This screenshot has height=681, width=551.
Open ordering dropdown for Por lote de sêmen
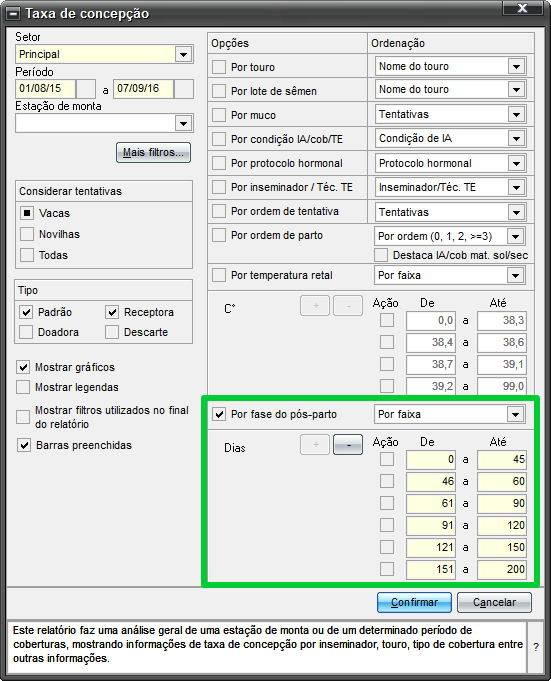coord(516,90)
